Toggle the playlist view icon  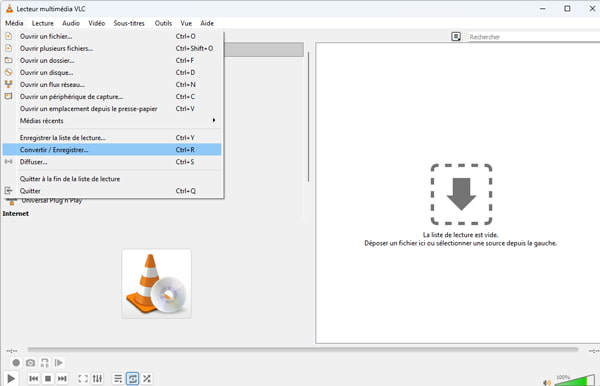click(x=118, y=378)
